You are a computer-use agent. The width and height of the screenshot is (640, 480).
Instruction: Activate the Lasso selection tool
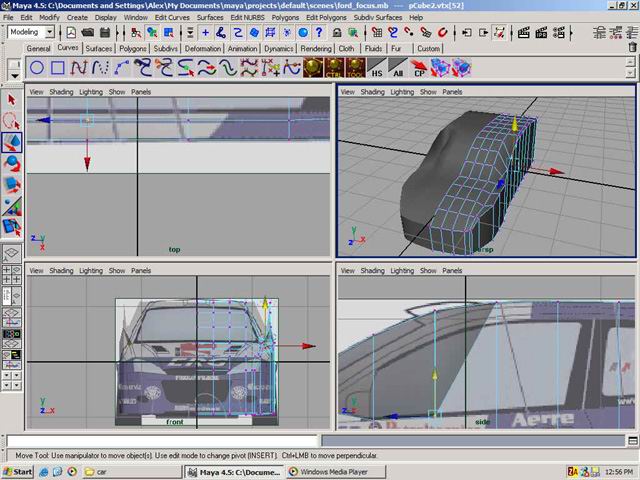12,121
